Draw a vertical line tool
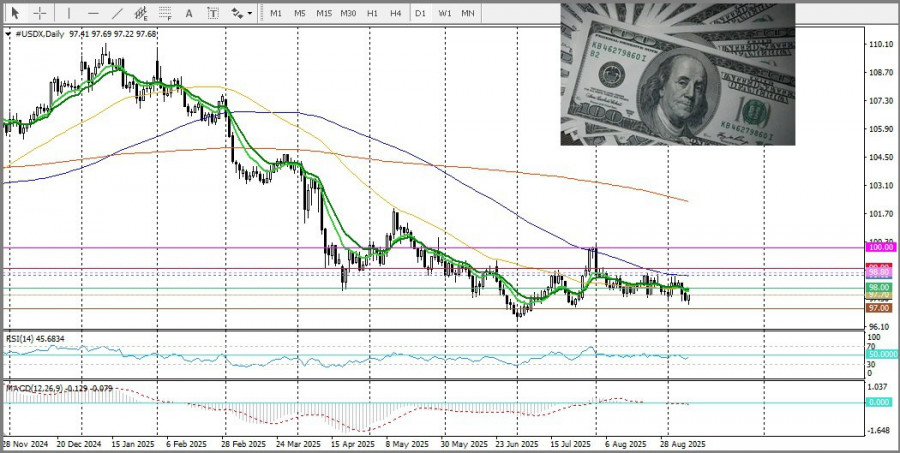 click(x=68, y=13)
